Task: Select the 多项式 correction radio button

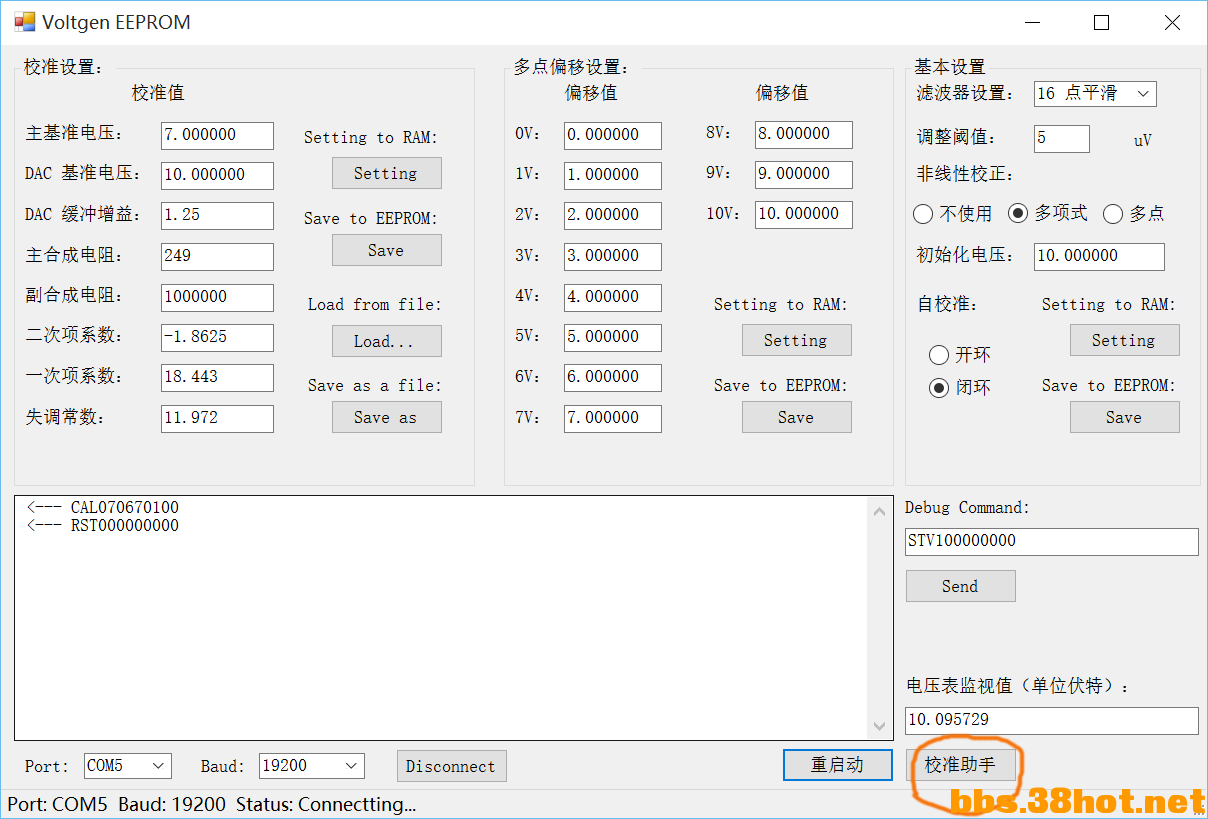Action: (1047, 213)
